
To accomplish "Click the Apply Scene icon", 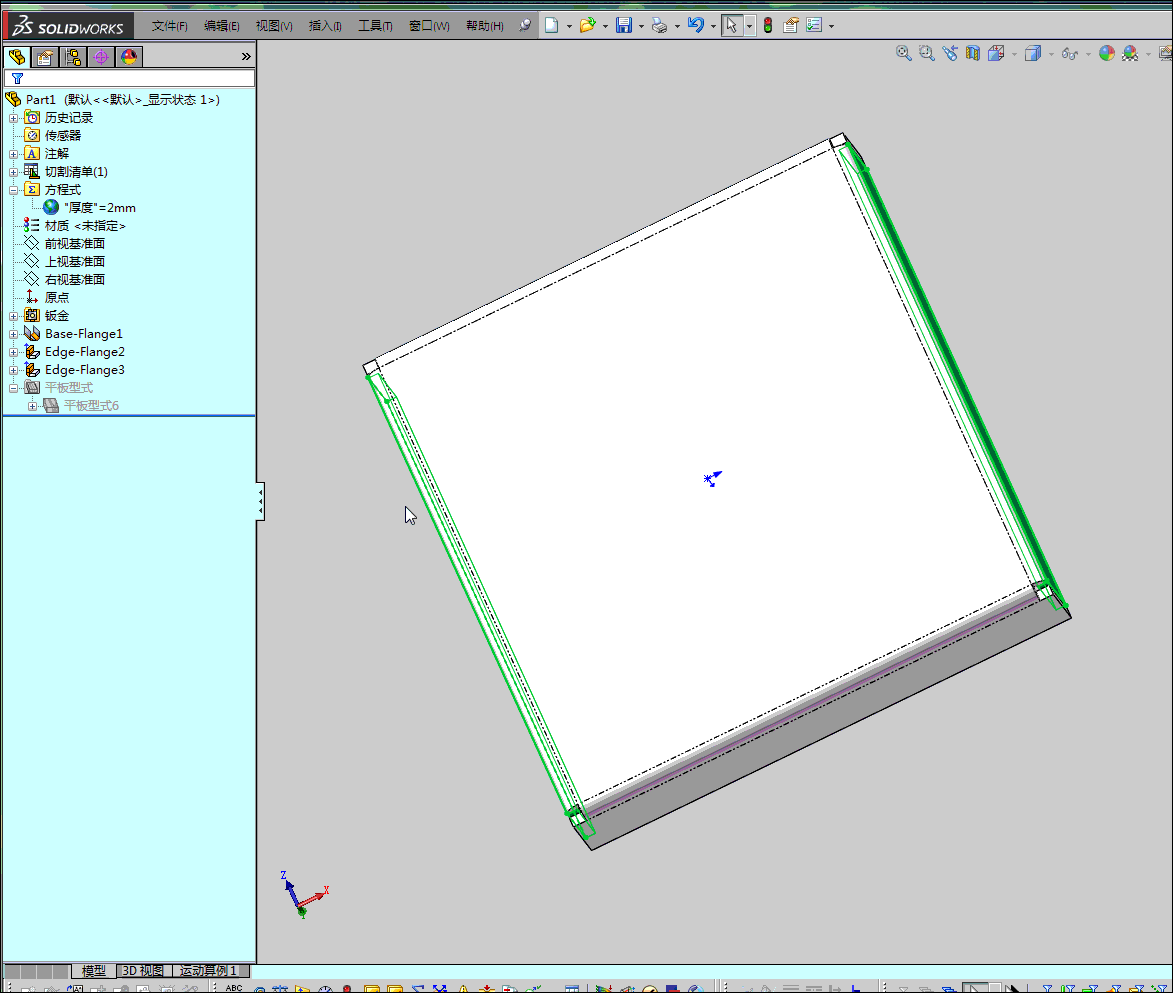I will (x=1130, y=53).
